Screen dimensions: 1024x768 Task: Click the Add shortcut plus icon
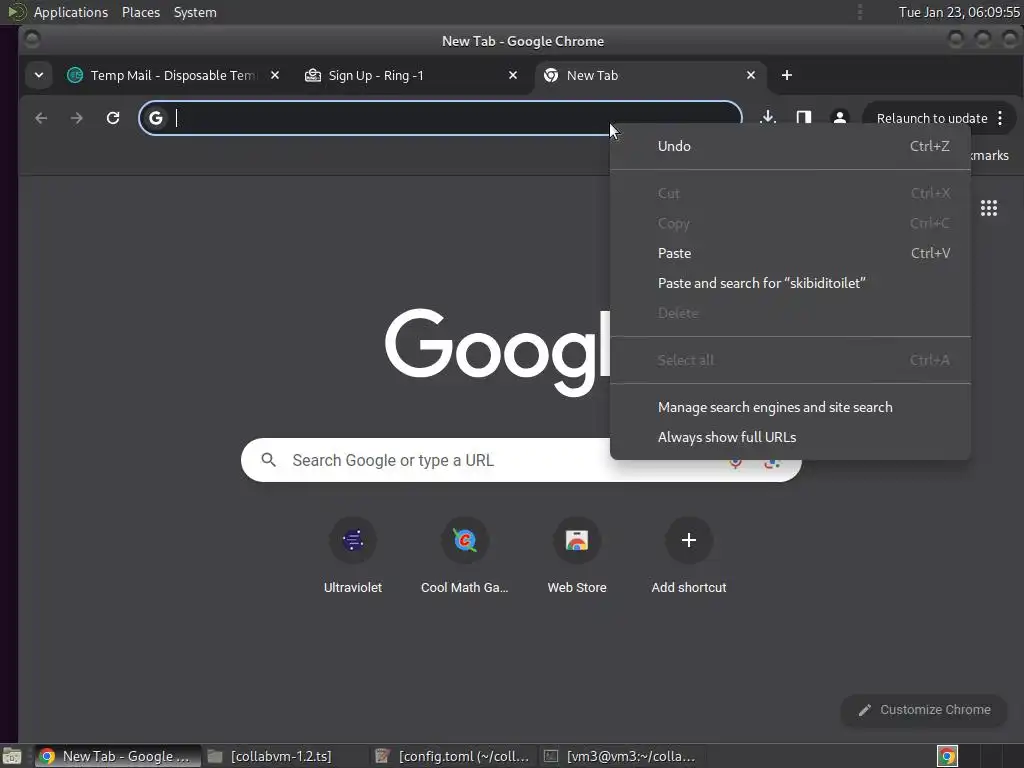pos(688,540)
